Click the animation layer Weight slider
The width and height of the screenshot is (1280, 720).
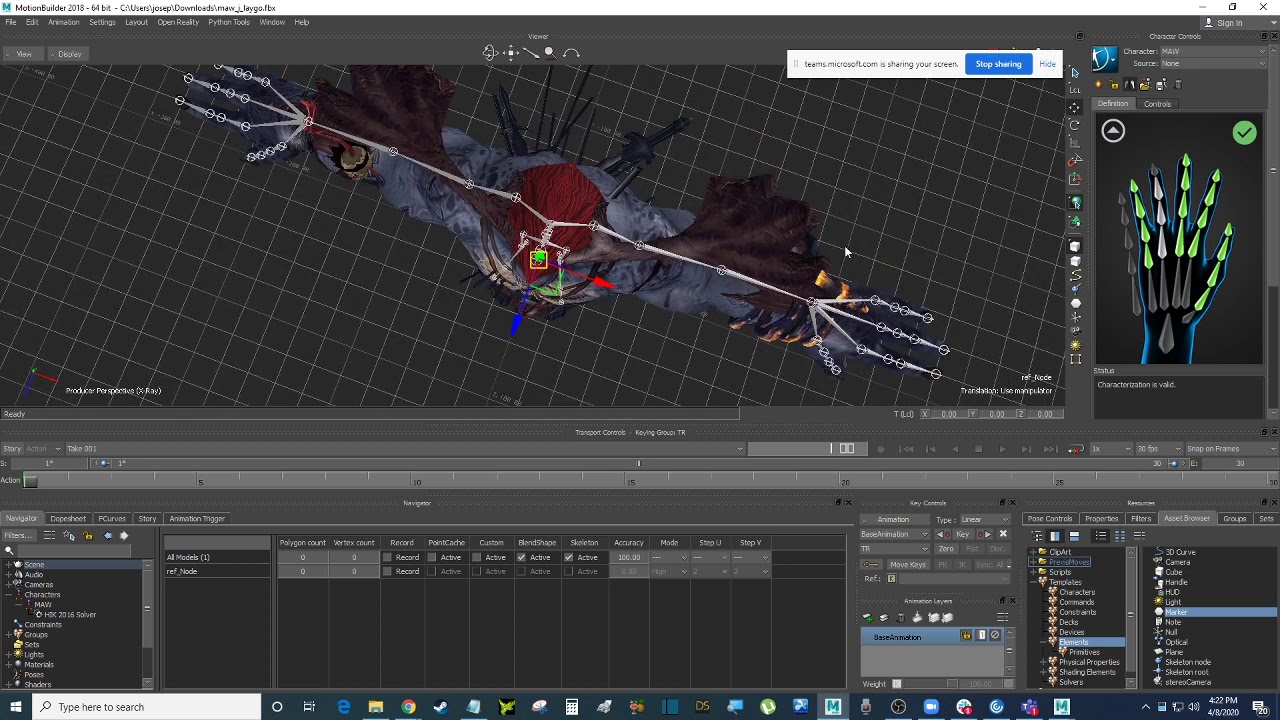coord(930,684)
